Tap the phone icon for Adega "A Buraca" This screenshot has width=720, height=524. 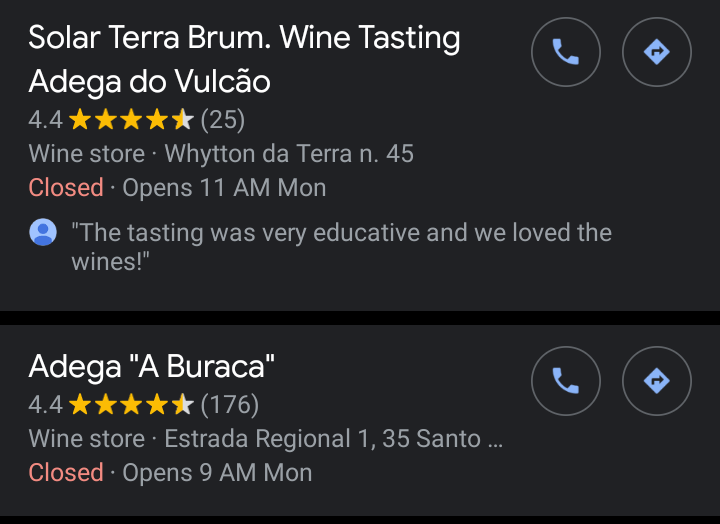565,380
